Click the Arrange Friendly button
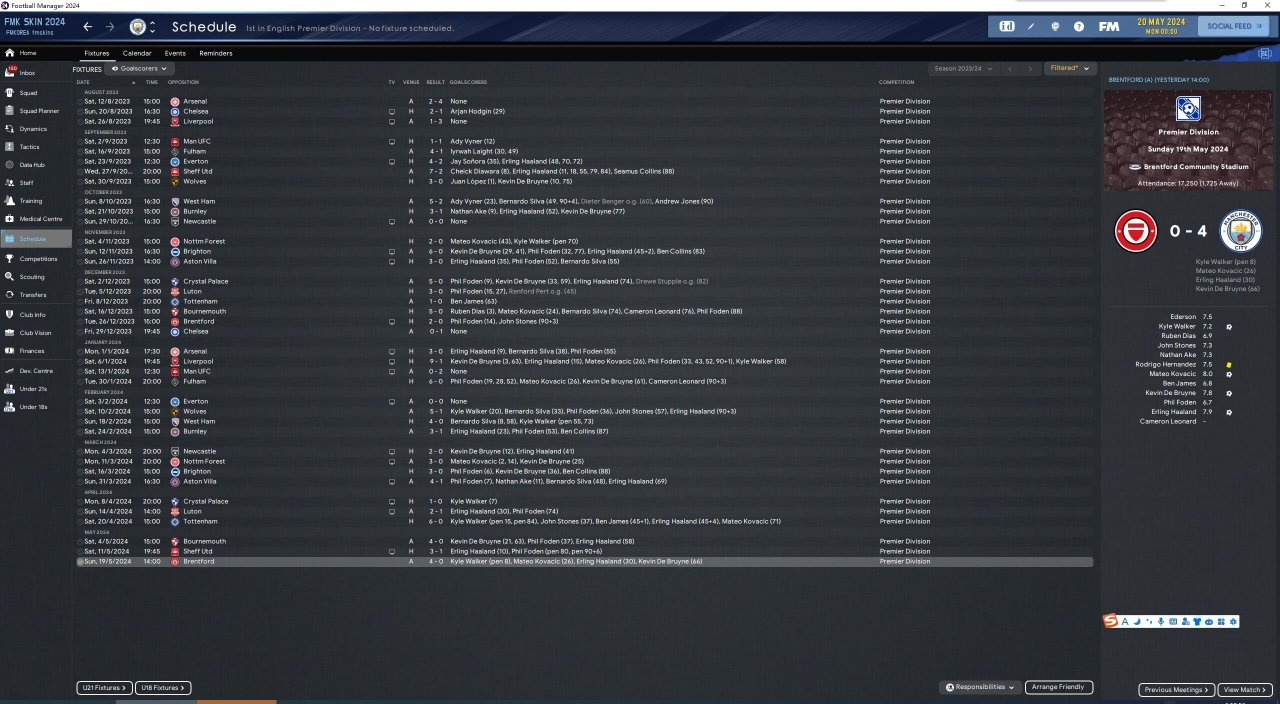1280x704 pixels. click(1059, 688)
